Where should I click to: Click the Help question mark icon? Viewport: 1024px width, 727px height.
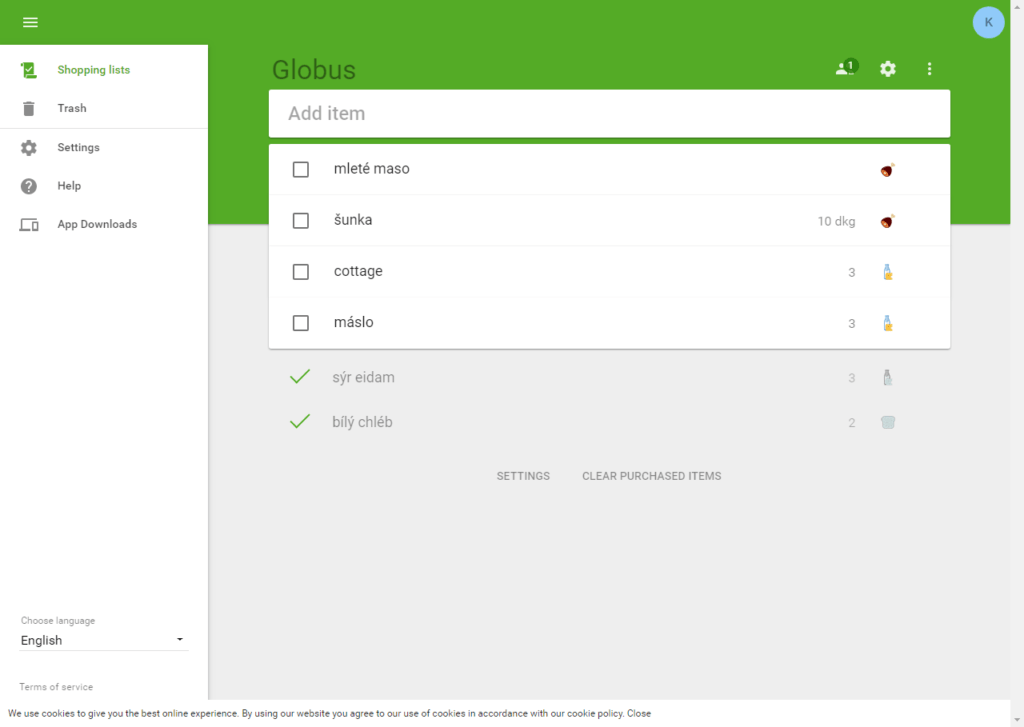point(29,186)
